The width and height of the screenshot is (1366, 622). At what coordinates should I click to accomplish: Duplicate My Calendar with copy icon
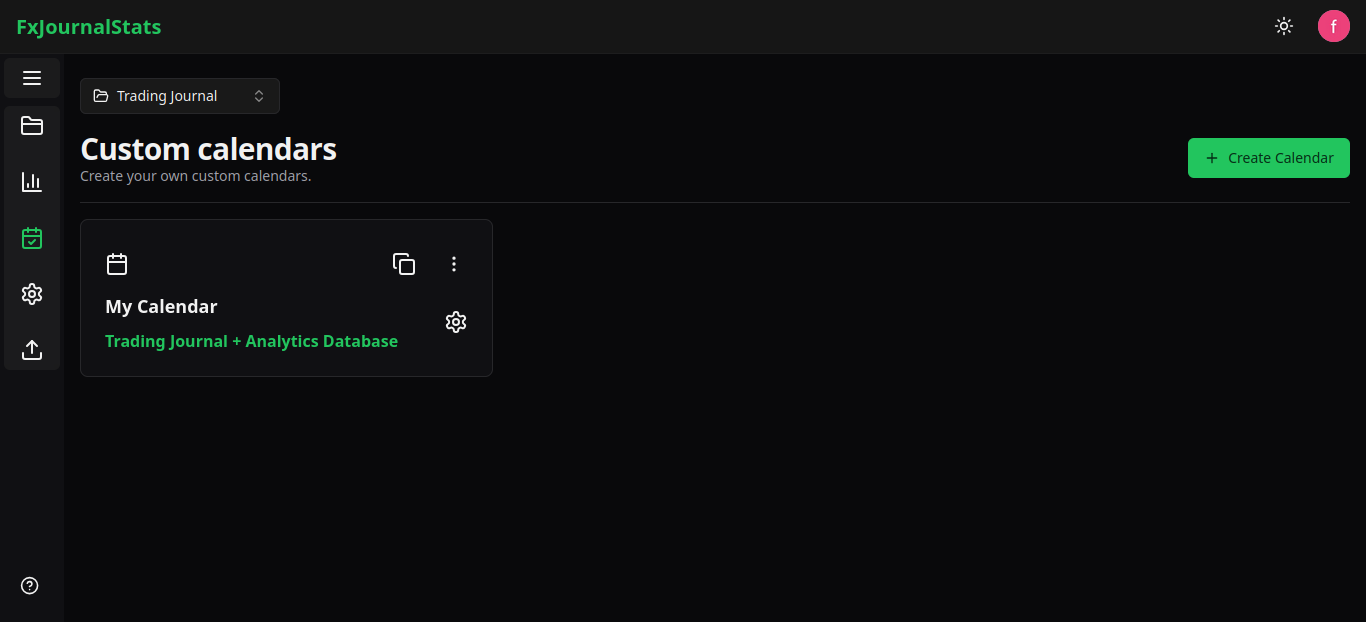pyautogui.click(x=404, y=264)
